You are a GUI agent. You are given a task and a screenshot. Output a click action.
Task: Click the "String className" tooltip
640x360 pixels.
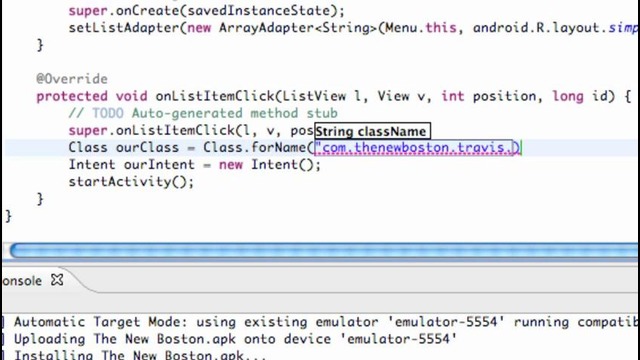pos(372,131)
